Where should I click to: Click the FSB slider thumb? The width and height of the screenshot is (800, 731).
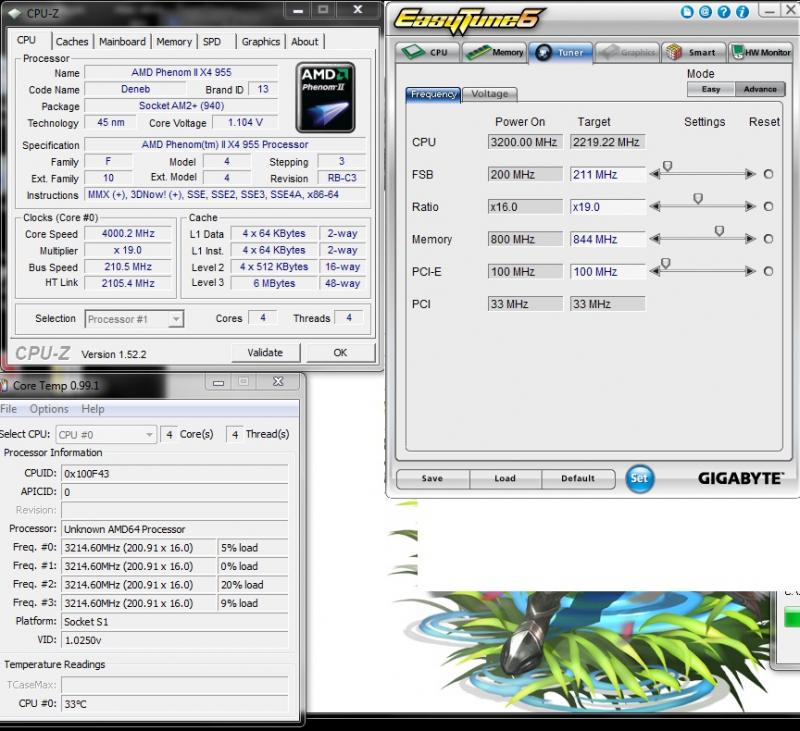667,166
